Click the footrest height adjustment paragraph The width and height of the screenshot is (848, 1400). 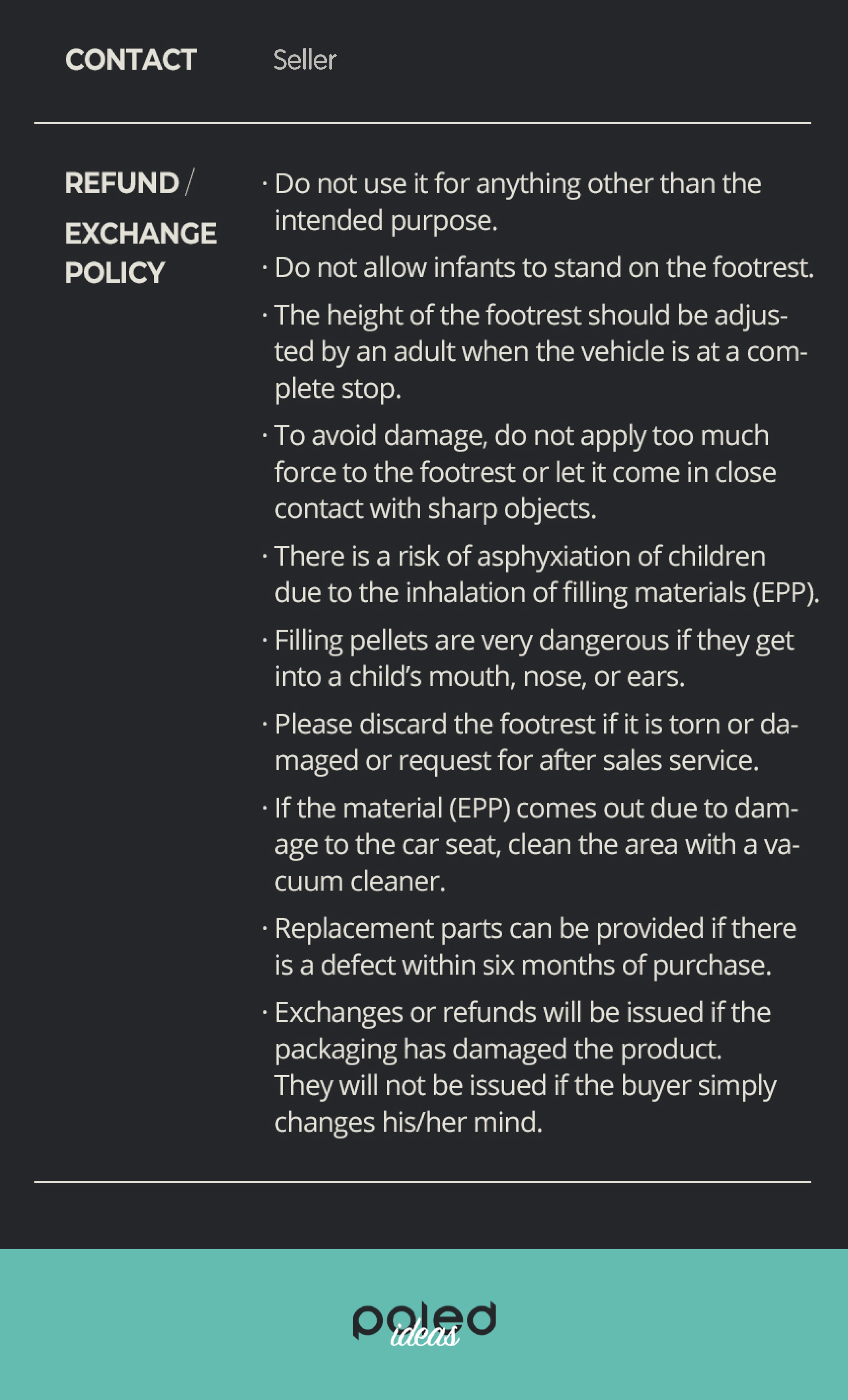click(535, 352)
